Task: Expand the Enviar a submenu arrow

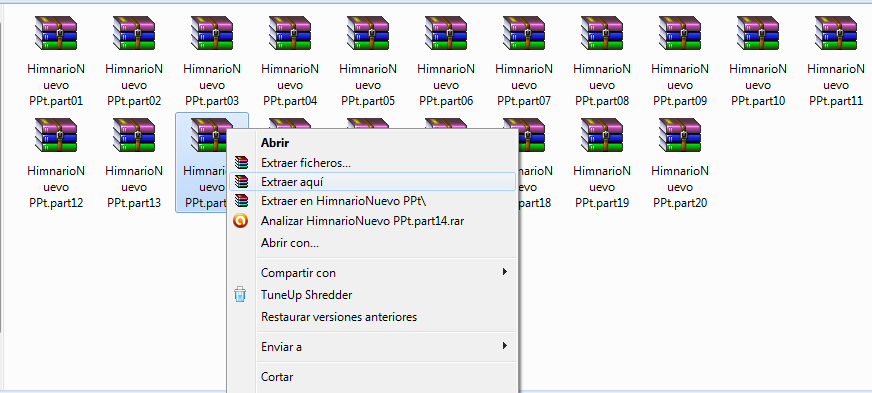Action: click(504, 346)
